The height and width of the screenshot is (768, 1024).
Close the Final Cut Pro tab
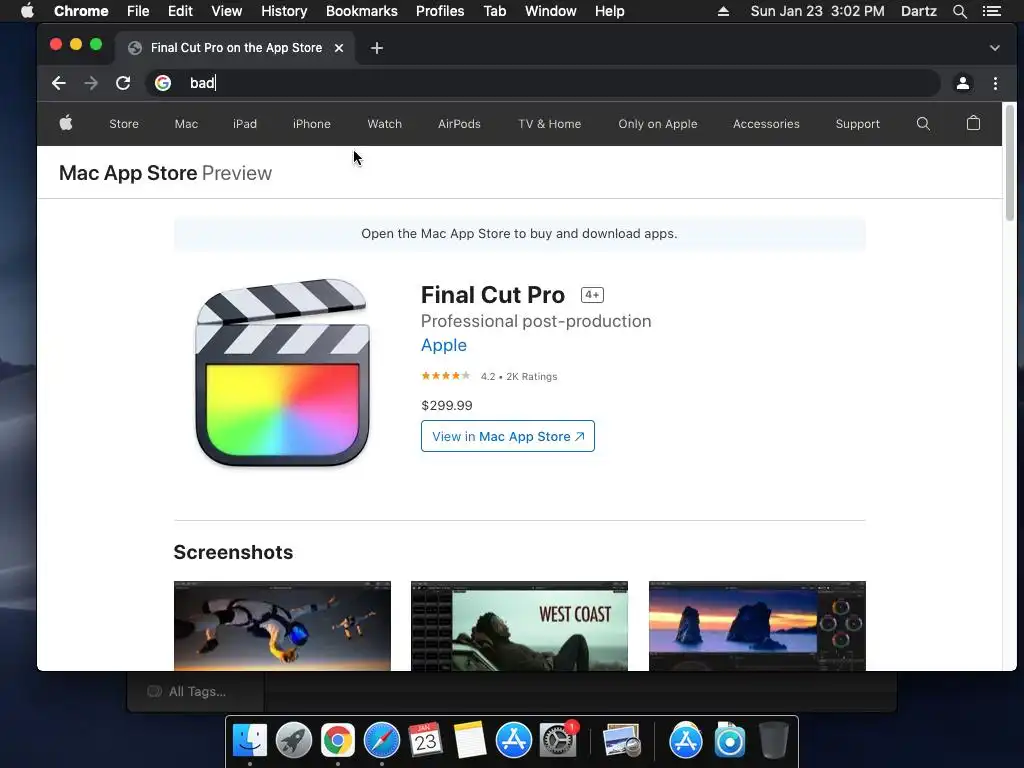click(338, 48)
